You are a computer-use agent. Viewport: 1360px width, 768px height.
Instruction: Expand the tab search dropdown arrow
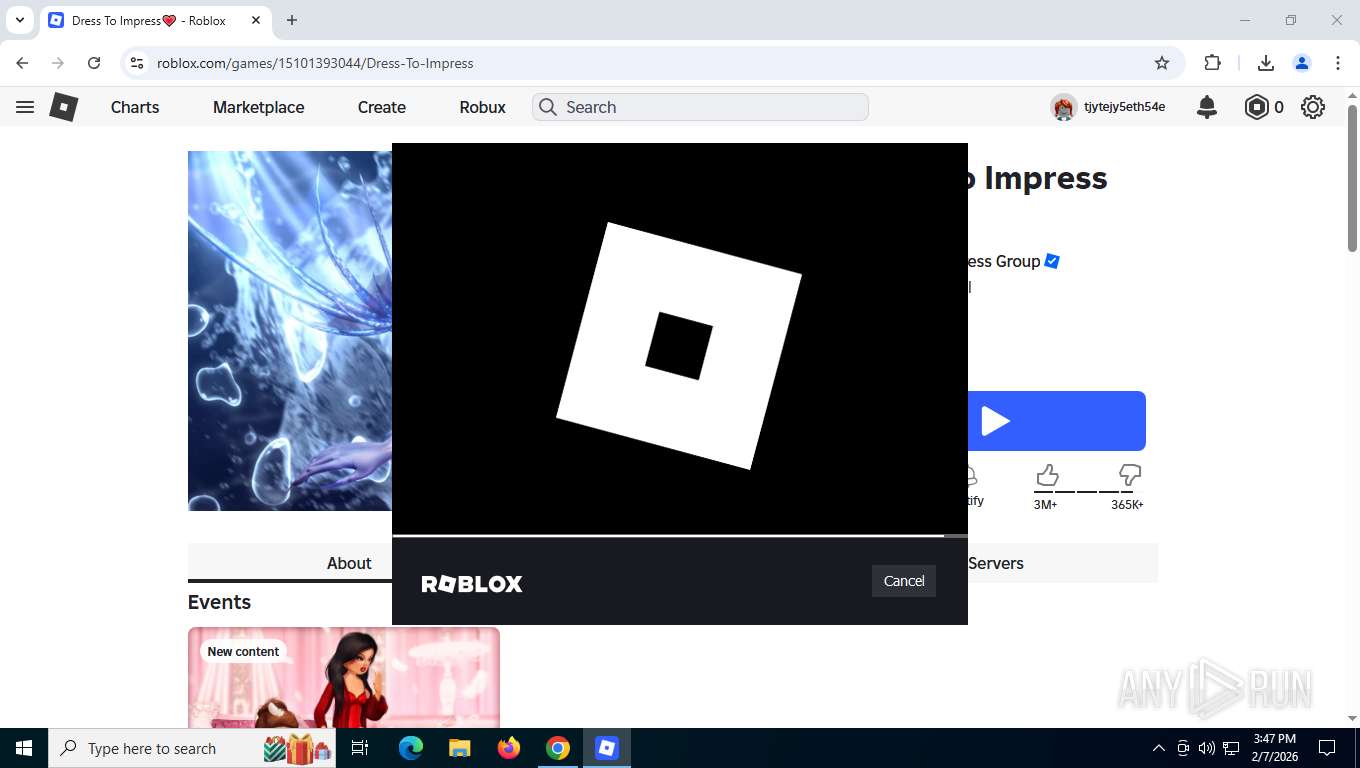click(19, 20)
